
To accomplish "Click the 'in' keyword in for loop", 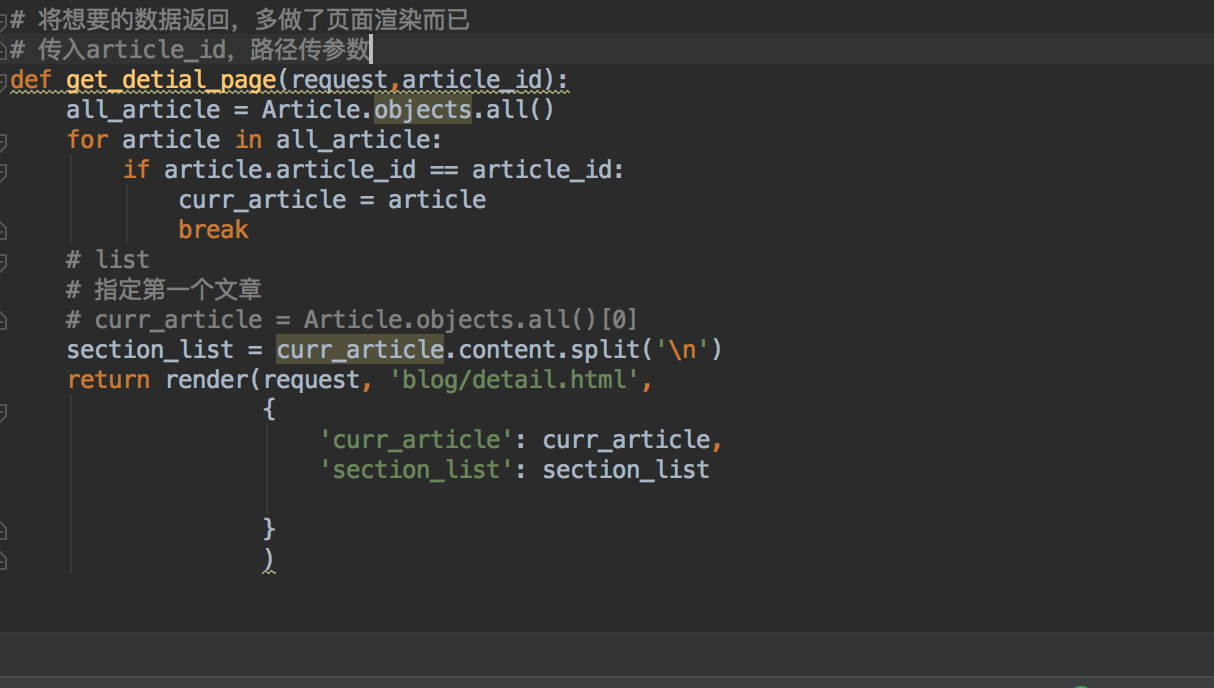I will [x=248, y=139].
